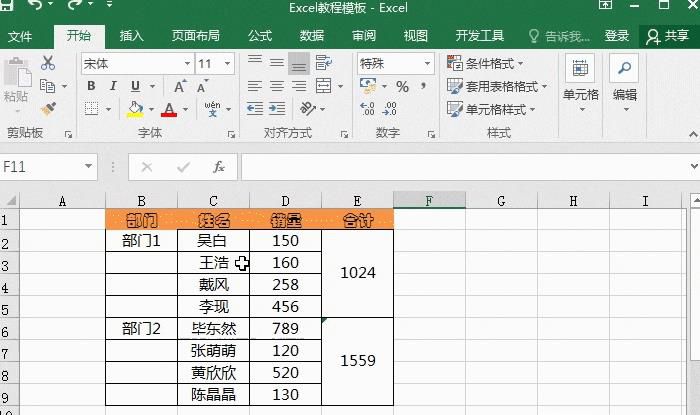Open number format dropdown 特殊
The image size is (700, 415).
427,64
